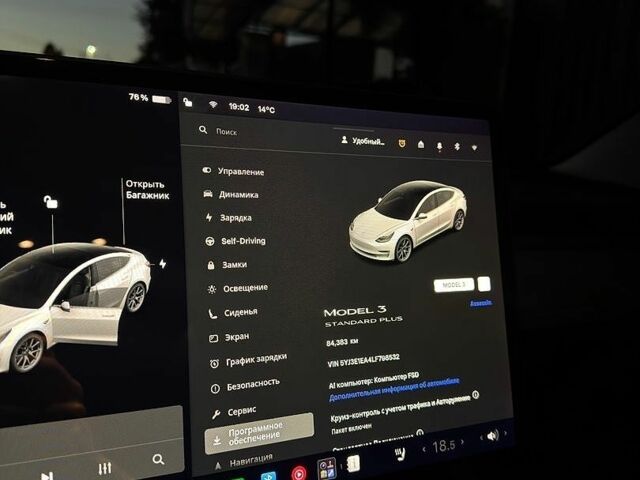Tap the 19:02 clock in status bar
The image size is (640, 480).
(x=239, y=107)
